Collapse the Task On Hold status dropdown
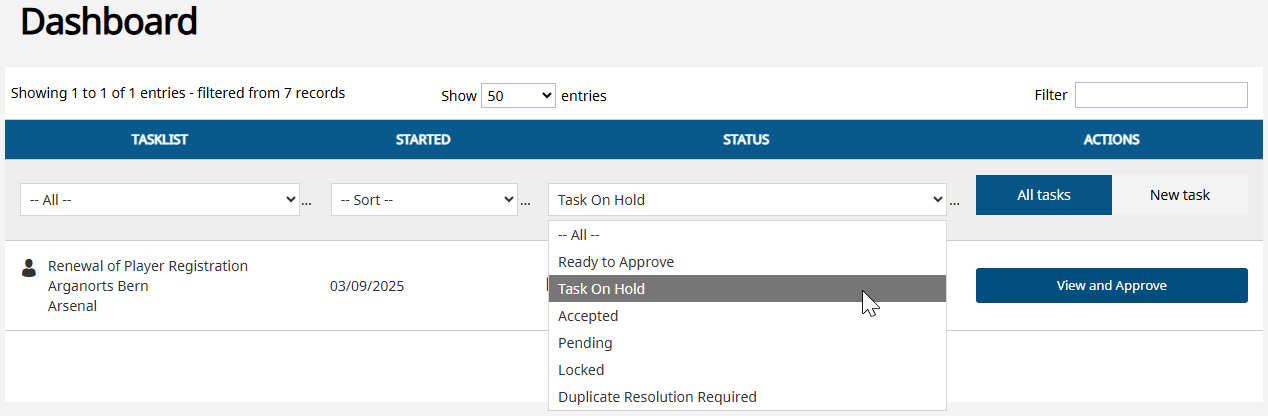Image resolution: width=1268 pixels, height=416 pixels. [747, 199]
